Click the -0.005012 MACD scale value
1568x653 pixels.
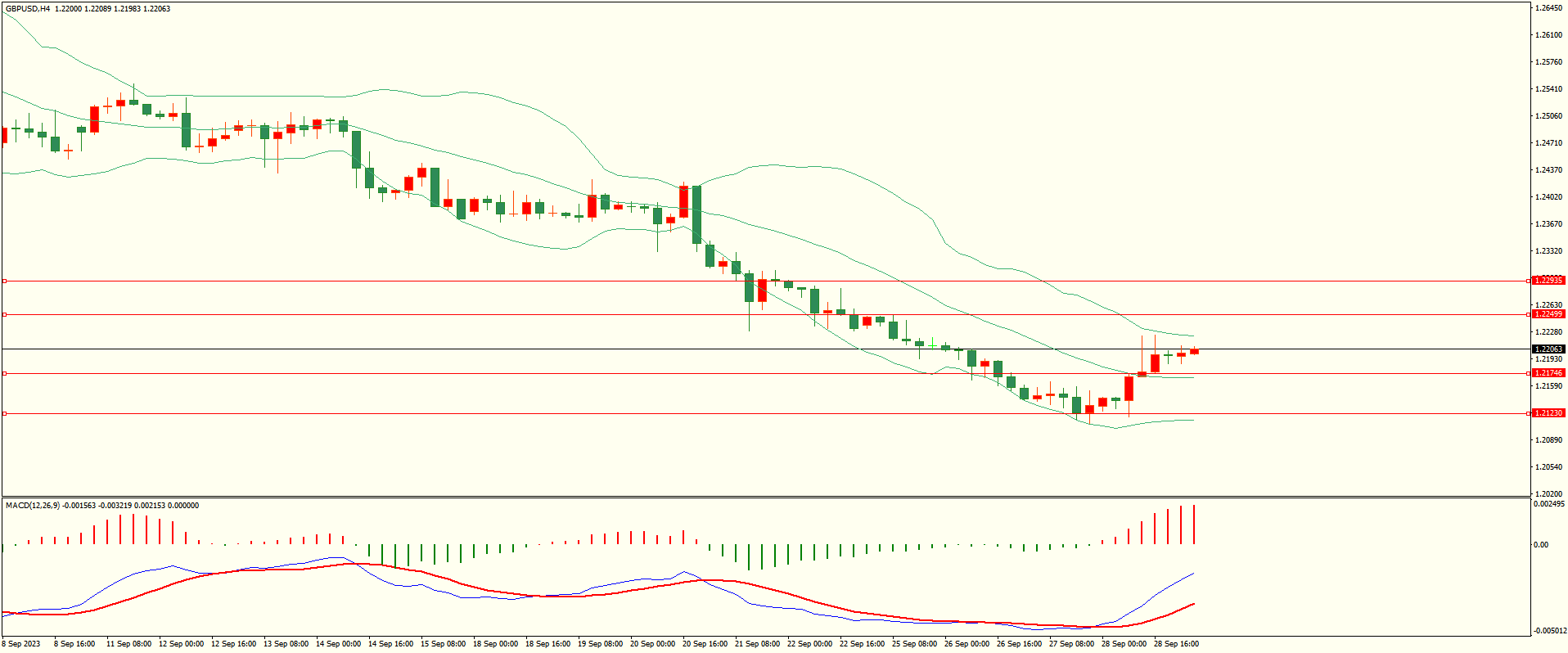[x=1549, y=631]
